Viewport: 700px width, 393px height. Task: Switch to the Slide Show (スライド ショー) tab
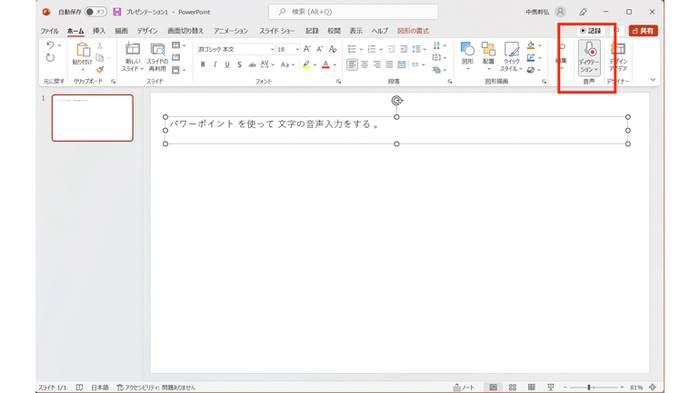(x=277, y=31)
